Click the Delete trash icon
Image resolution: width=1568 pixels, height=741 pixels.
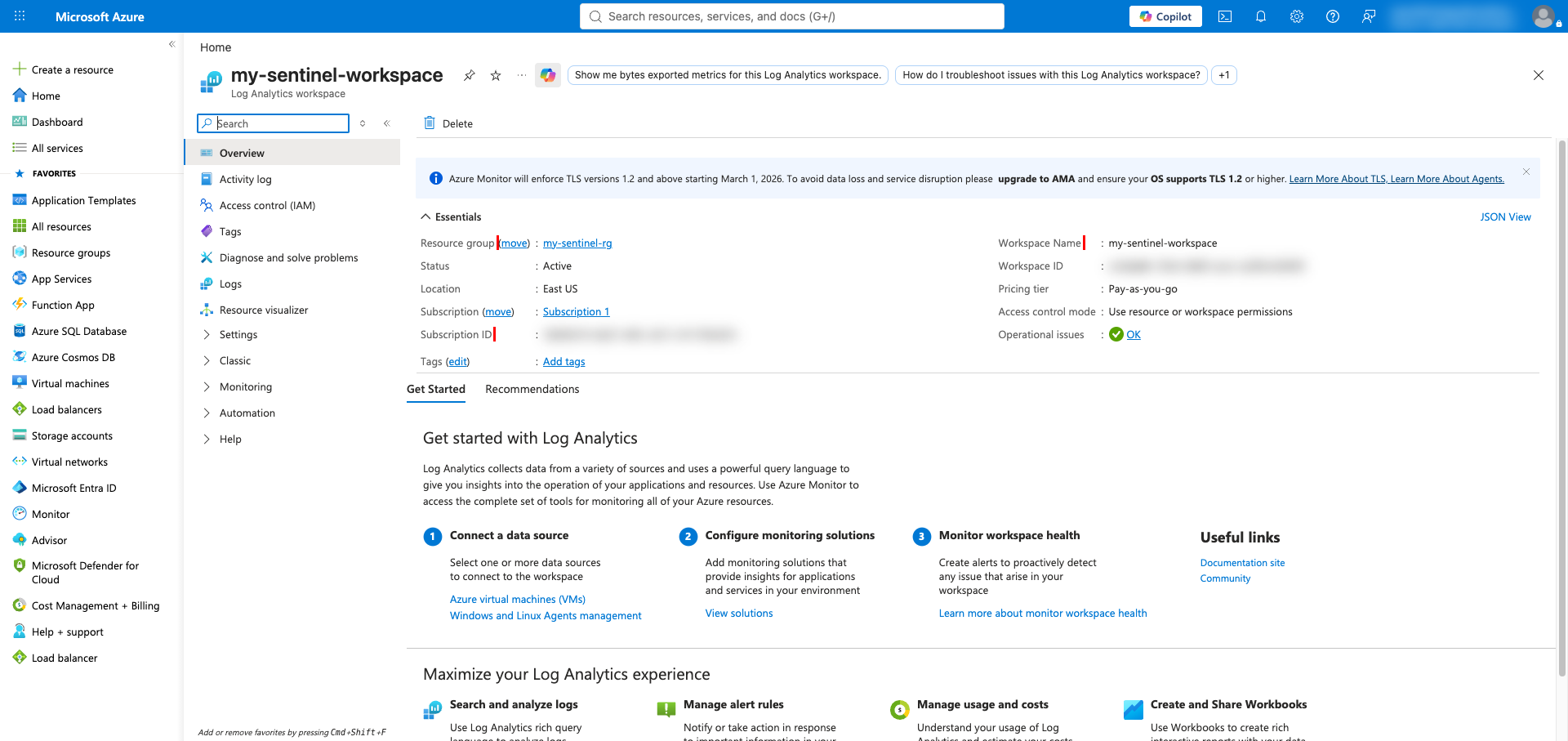click(x=430, y=123)
